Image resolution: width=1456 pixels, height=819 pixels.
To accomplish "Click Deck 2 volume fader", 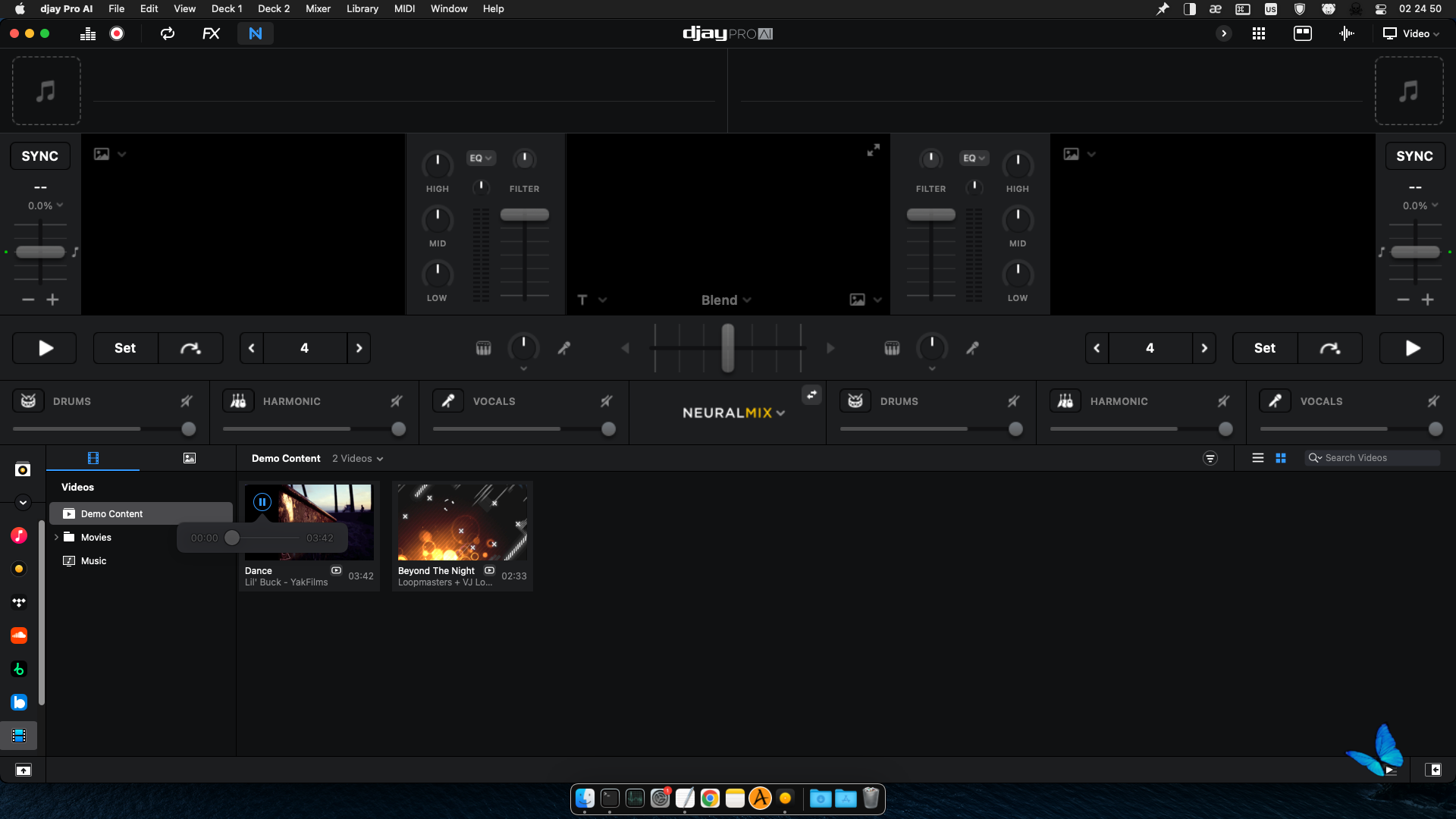I will point(931,215).
